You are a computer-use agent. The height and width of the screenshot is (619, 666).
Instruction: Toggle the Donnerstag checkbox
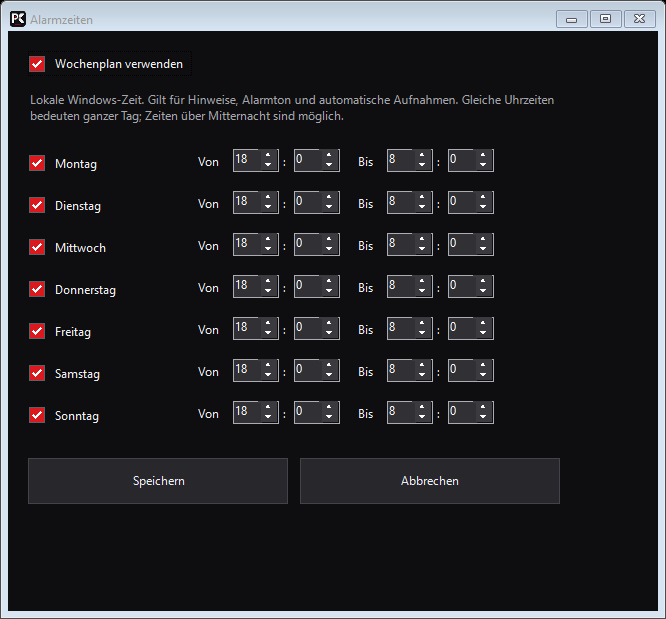(x=37, y=289)
